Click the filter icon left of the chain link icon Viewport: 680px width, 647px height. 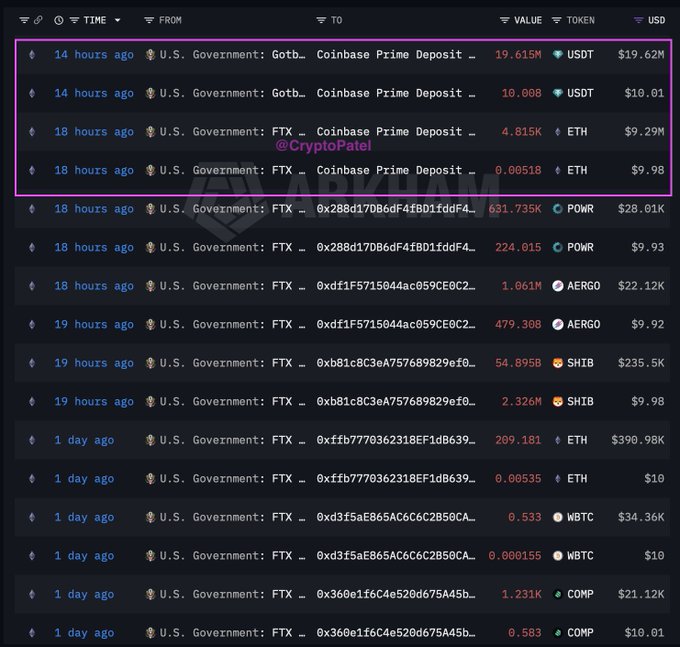24,20
